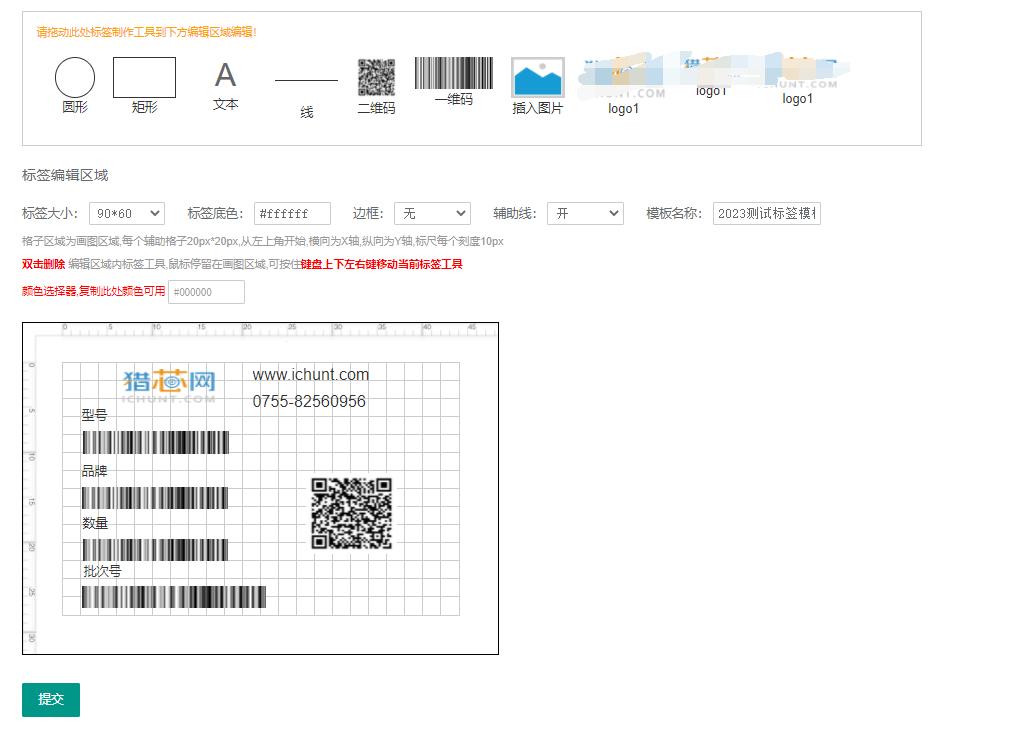Select the barcode (一维码) tool
The image size is (1033, 732).
[x=453, y=74]
